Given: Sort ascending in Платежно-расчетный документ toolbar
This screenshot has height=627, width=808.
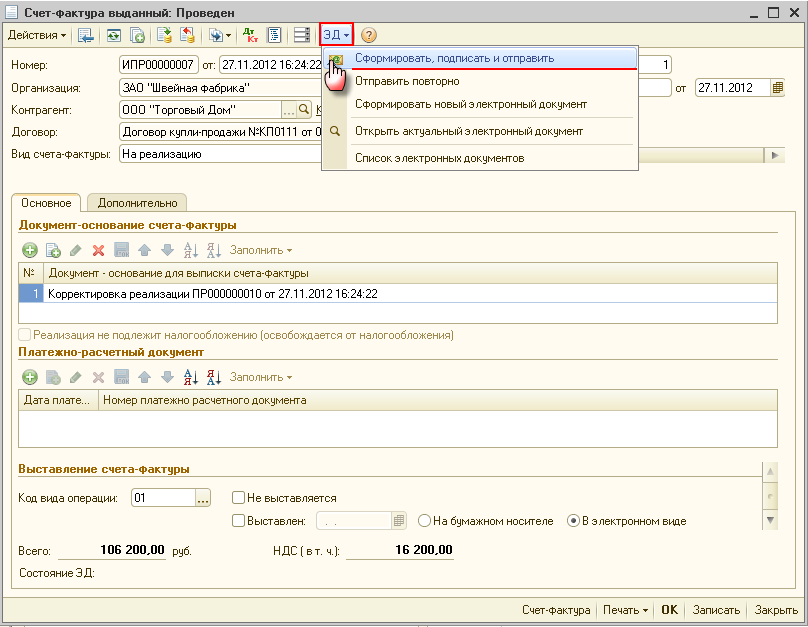Looking at the screenshot, I should 190,377.
